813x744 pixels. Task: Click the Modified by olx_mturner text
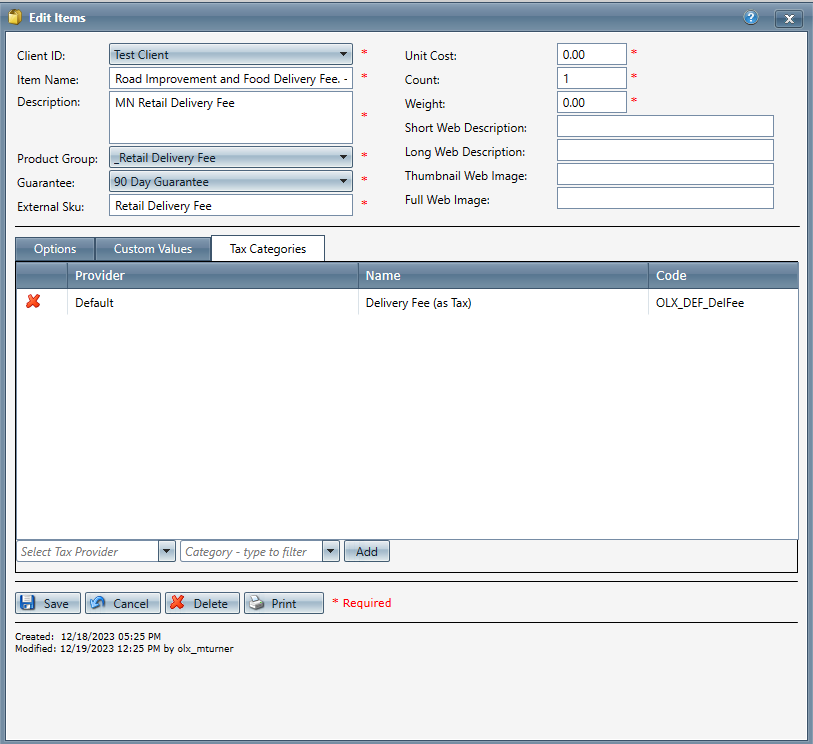click(124, 649)
